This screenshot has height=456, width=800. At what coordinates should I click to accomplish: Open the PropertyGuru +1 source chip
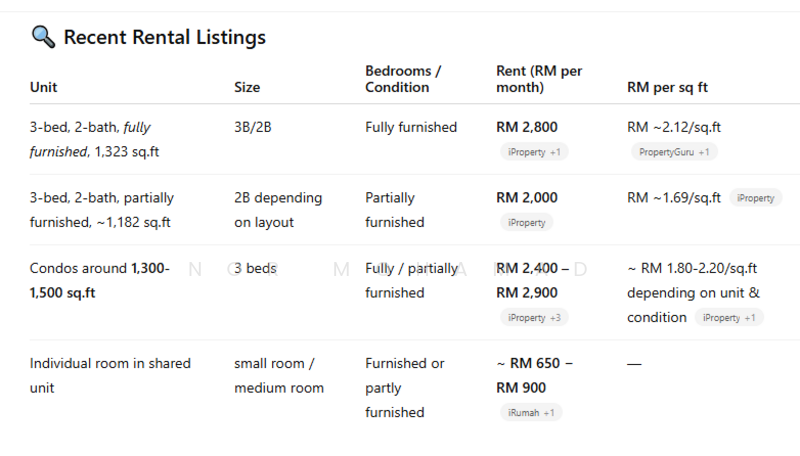click(672, 152)
